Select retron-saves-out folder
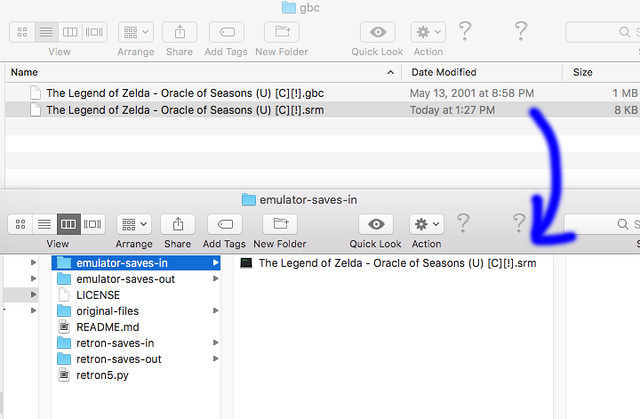 [136, 359]
